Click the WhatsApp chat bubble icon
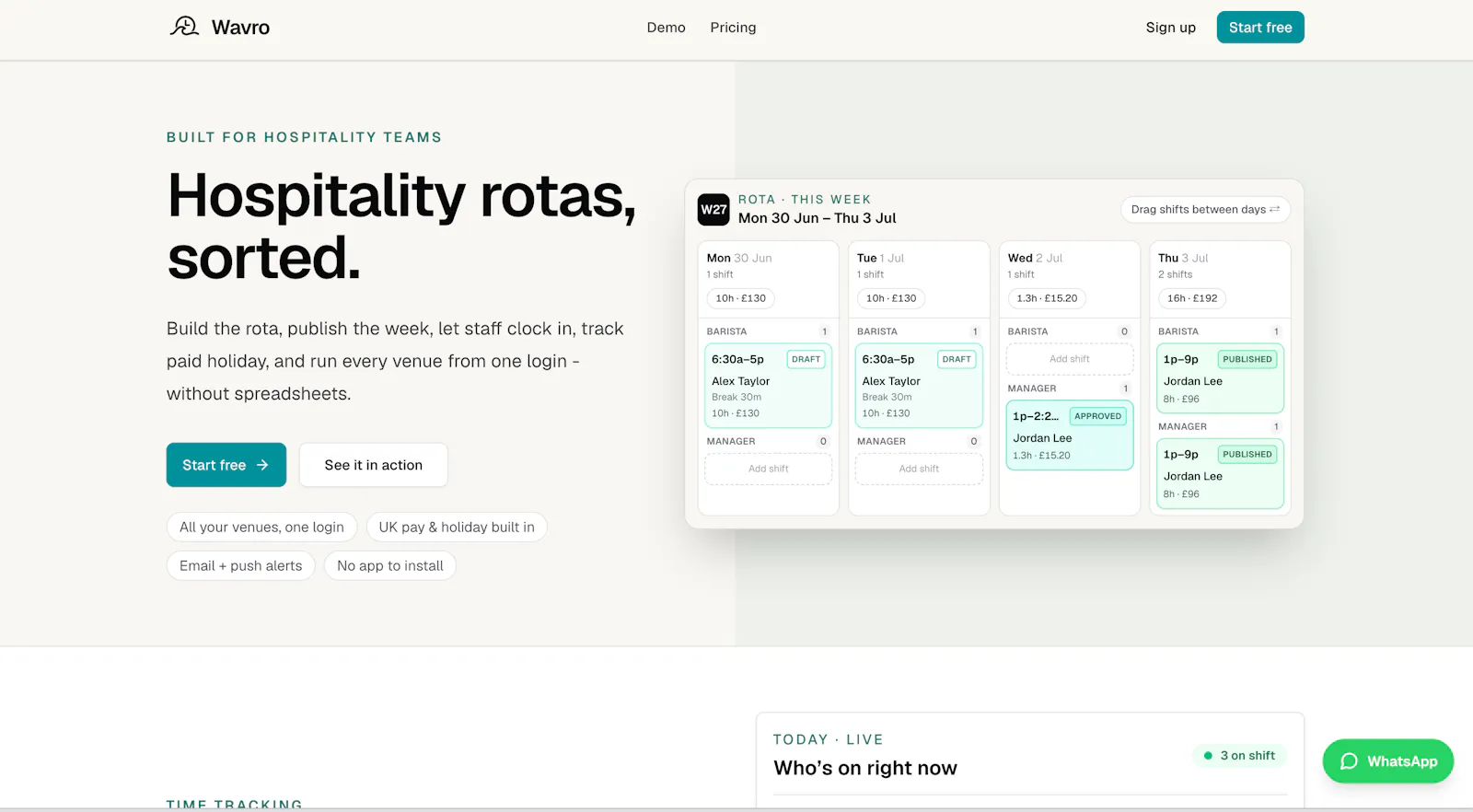The width and height of the screenshot is (1473, 812). click(1349, 761)
